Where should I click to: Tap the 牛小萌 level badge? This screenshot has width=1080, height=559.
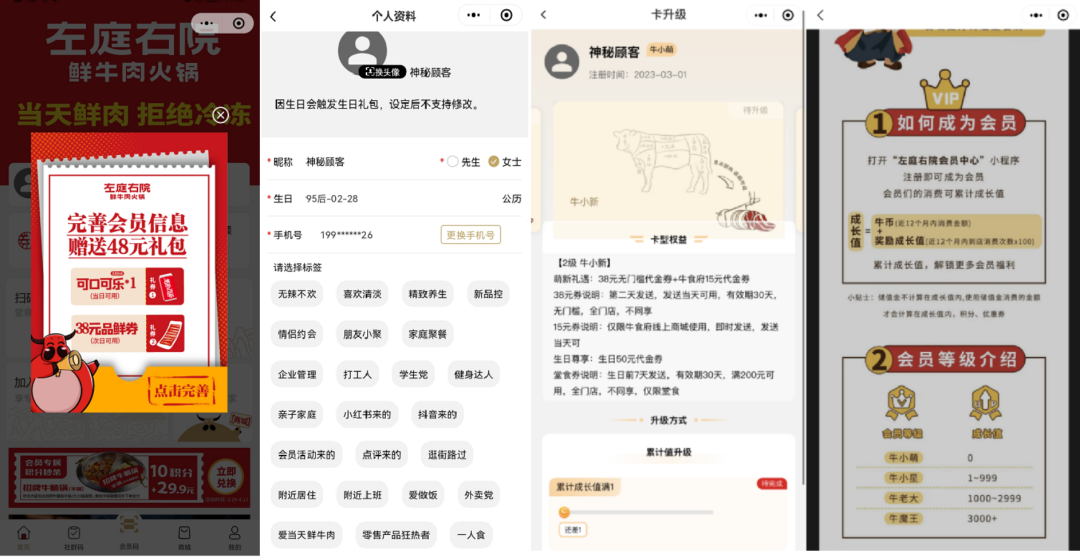(663, 50)
